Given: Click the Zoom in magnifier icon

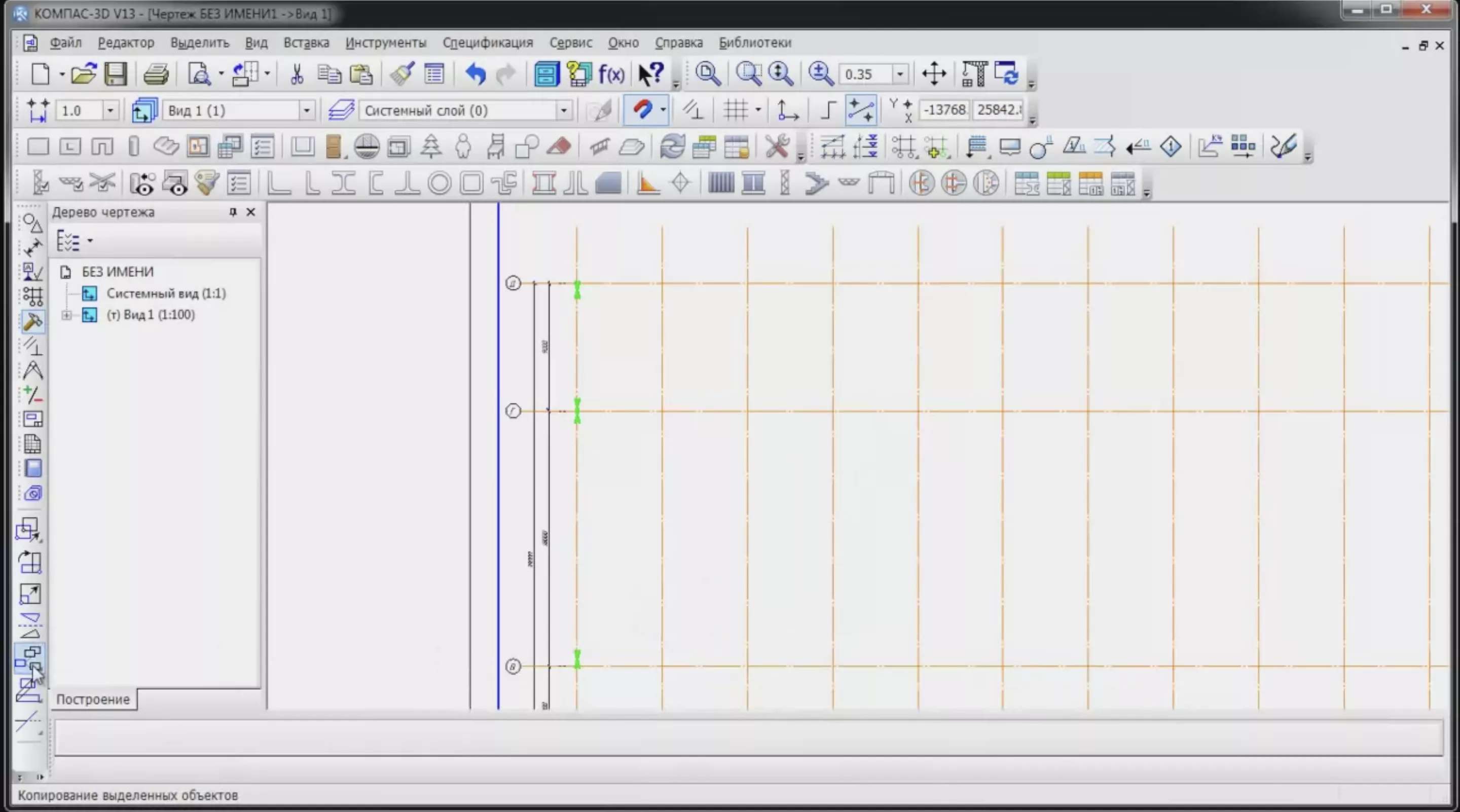Looking at the screenshot, I should [x=820, y=74].
